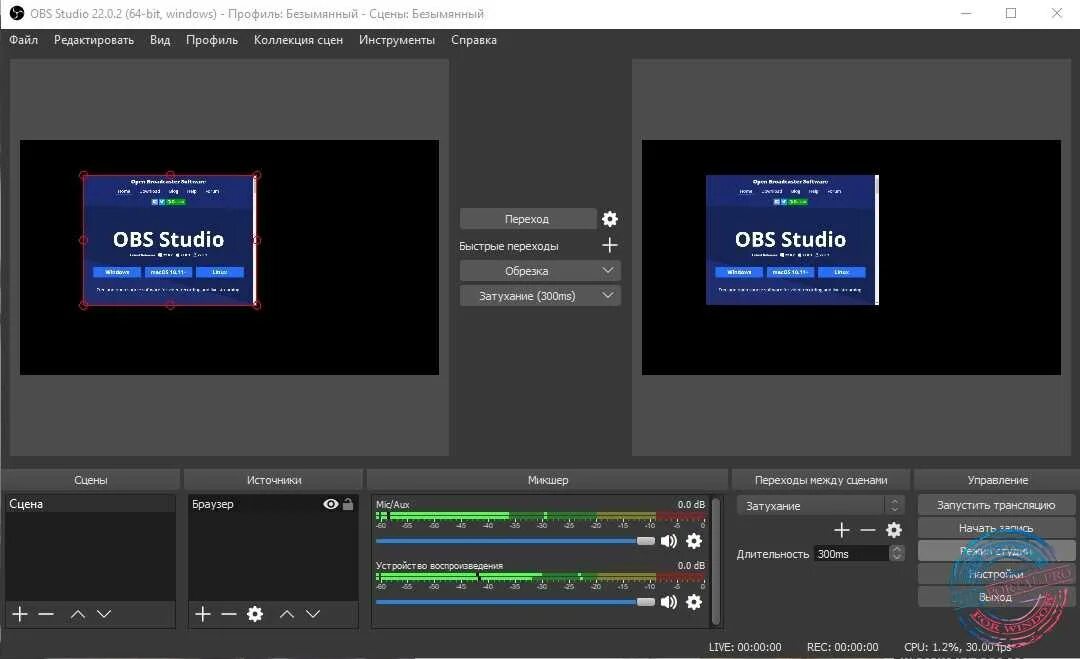Open the Инструменты menu

click(397, 40)
